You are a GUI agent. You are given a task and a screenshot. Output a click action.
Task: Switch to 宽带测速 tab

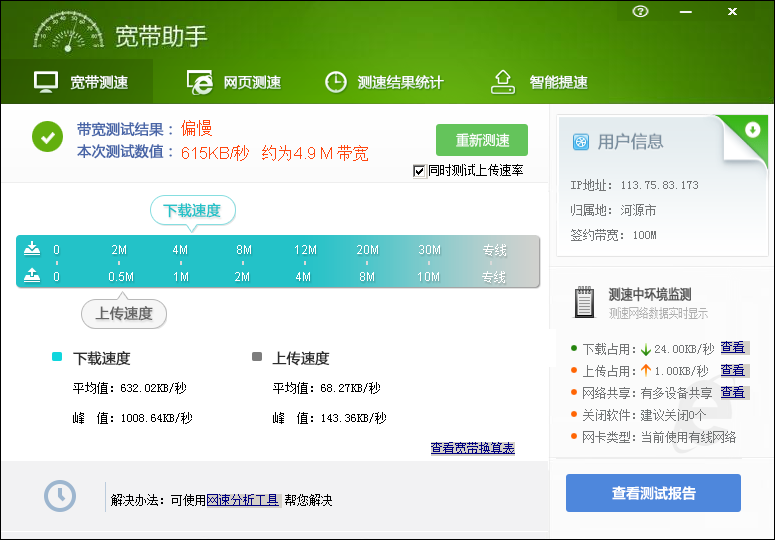point(77,82)
